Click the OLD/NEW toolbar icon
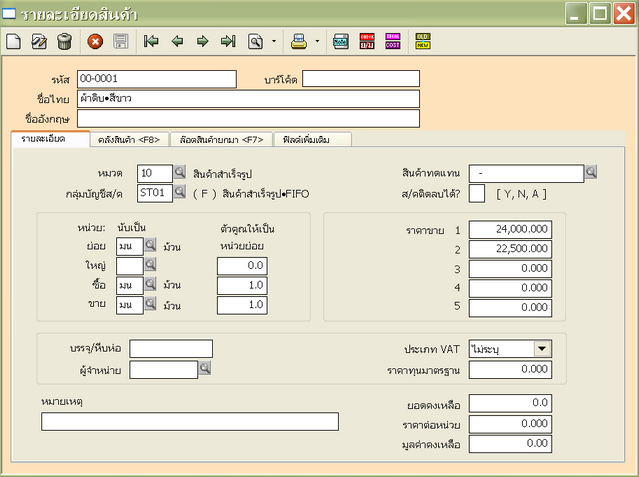This screenshot has width=639, height=477. [422, 42]
